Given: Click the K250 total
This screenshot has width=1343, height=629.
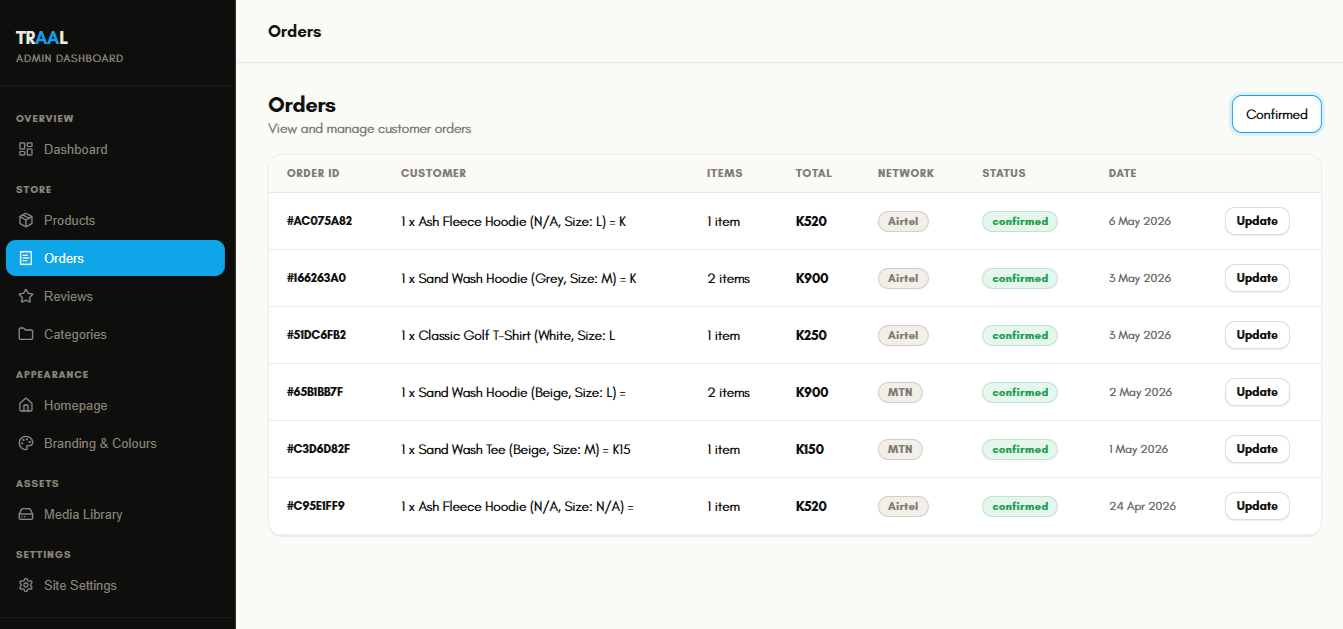Looking at the screenshot, I should click(x=811, y=335).
